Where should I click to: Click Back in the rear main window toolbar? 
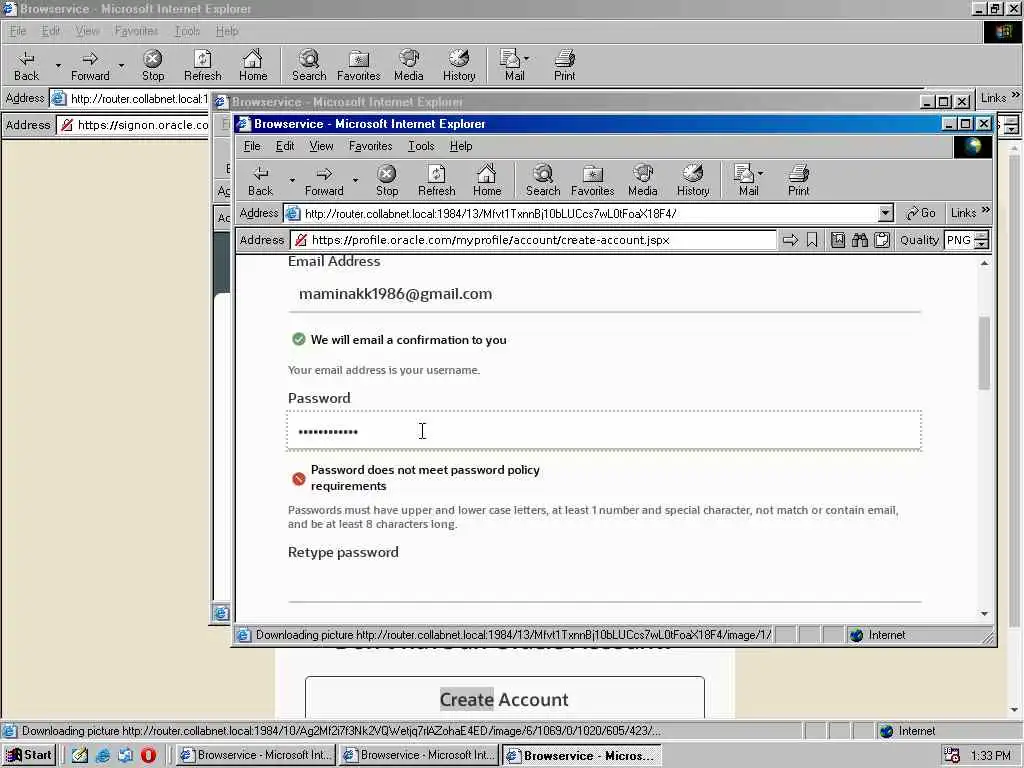(26, 65)
